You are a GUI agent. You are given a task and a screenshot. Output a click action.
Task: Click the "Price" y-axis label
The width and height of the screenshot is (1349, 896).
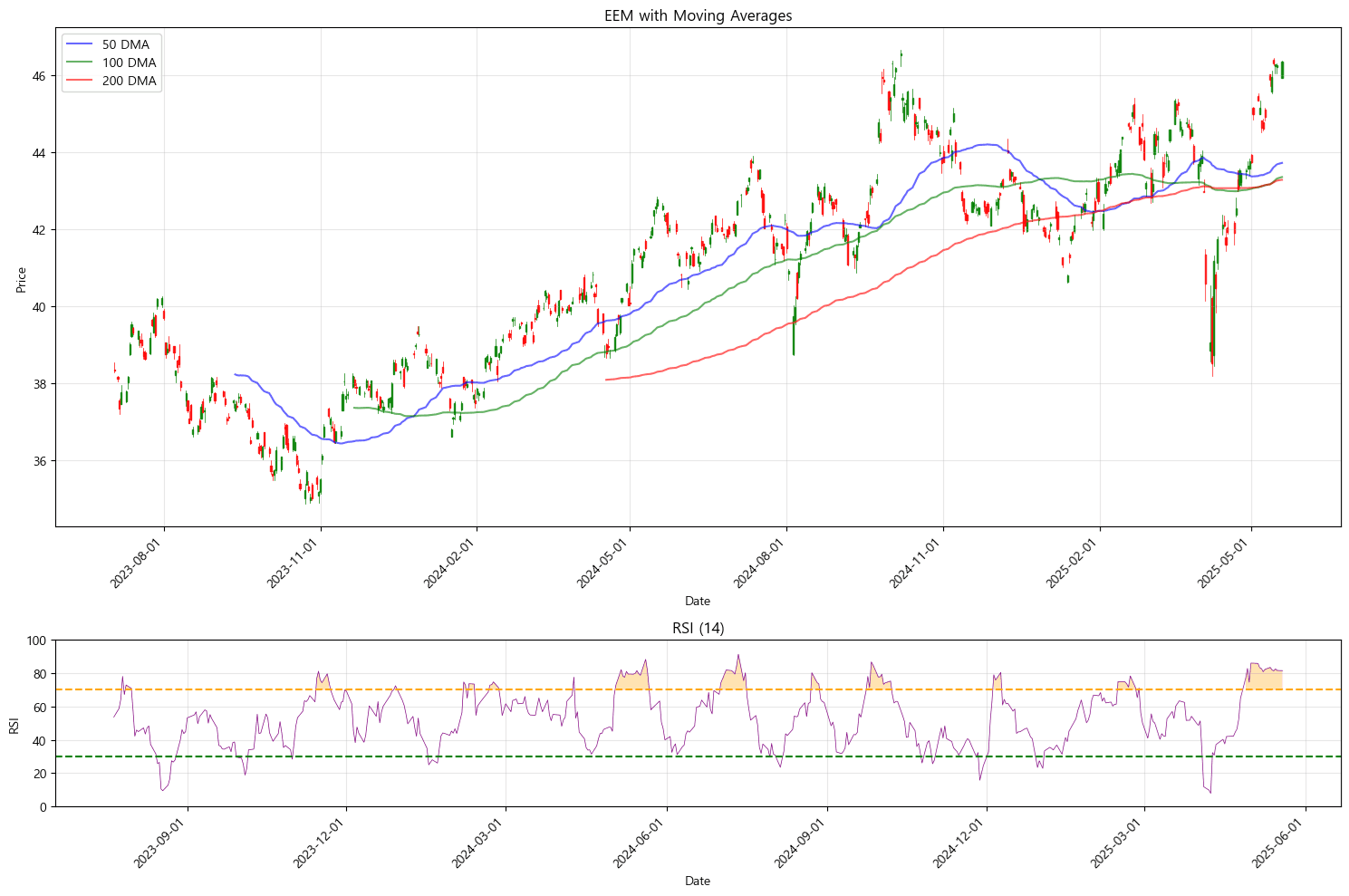(x=21, y=280)
